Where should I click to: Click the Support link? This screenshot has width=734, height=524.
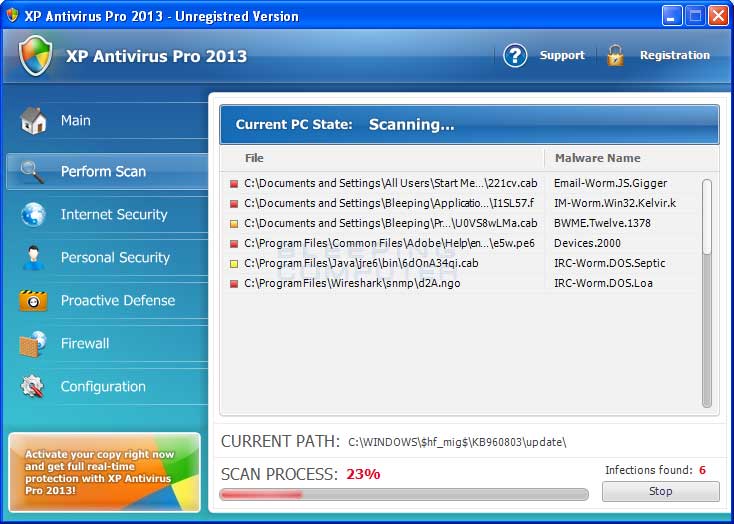pyautogui.click(x=562, y=55)
